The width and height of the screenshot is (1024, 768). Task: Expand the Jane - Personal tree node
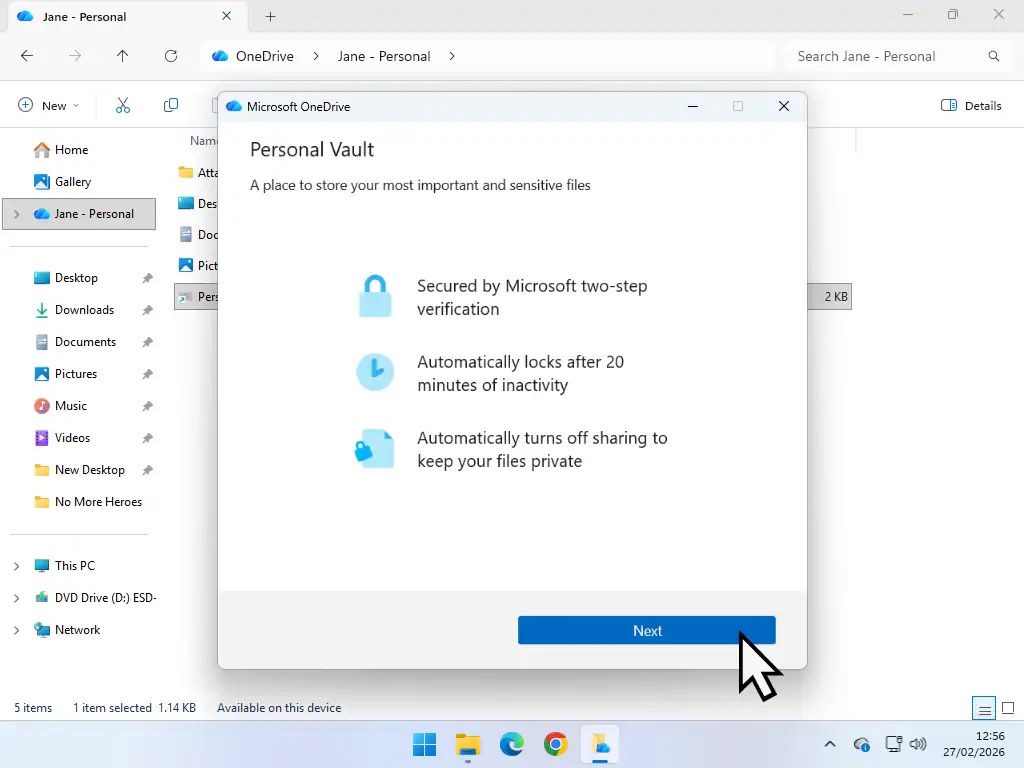pyautogui.click(x=16, y=214)
